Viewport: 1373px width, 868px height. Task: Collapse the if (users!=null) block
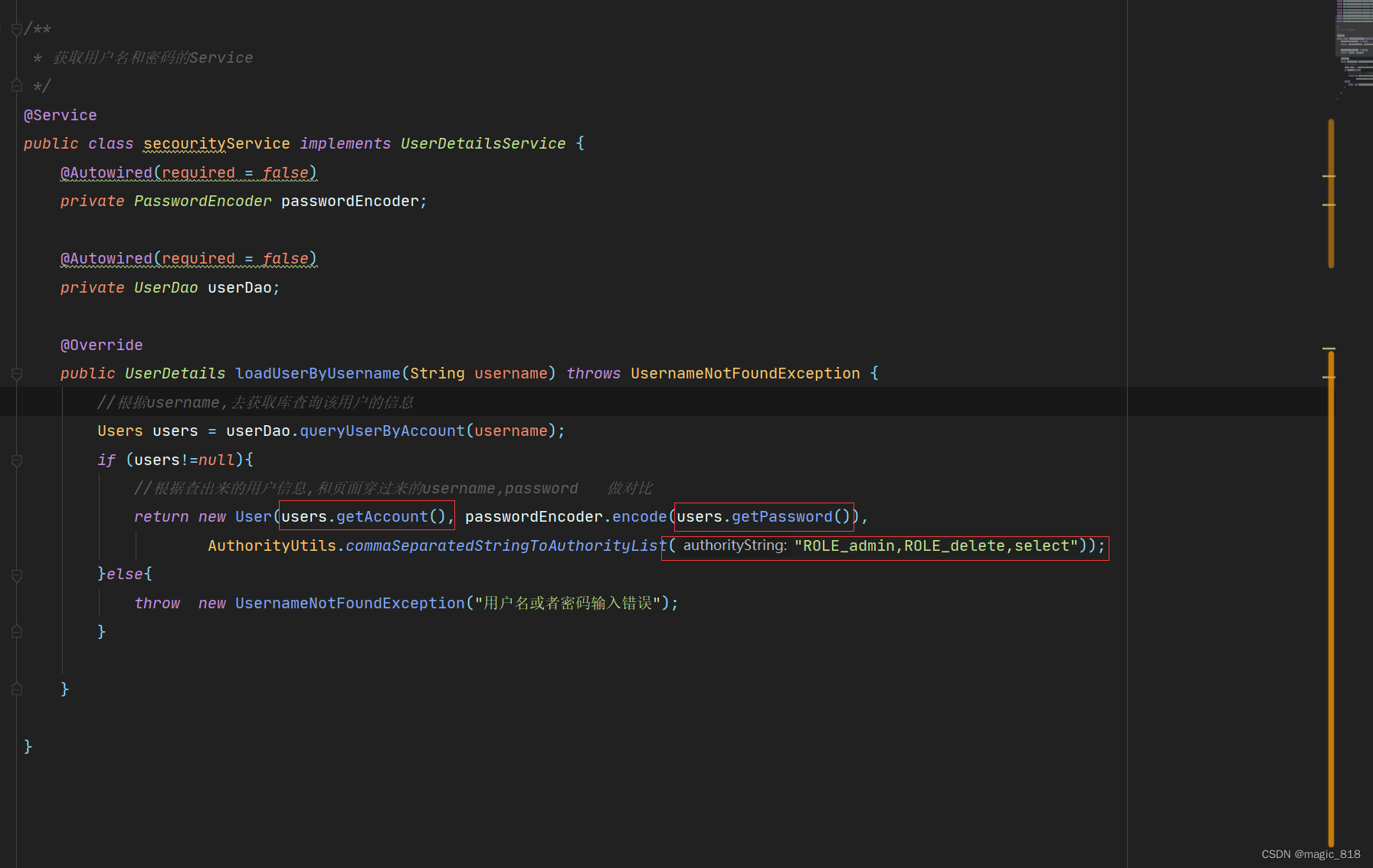16,460
